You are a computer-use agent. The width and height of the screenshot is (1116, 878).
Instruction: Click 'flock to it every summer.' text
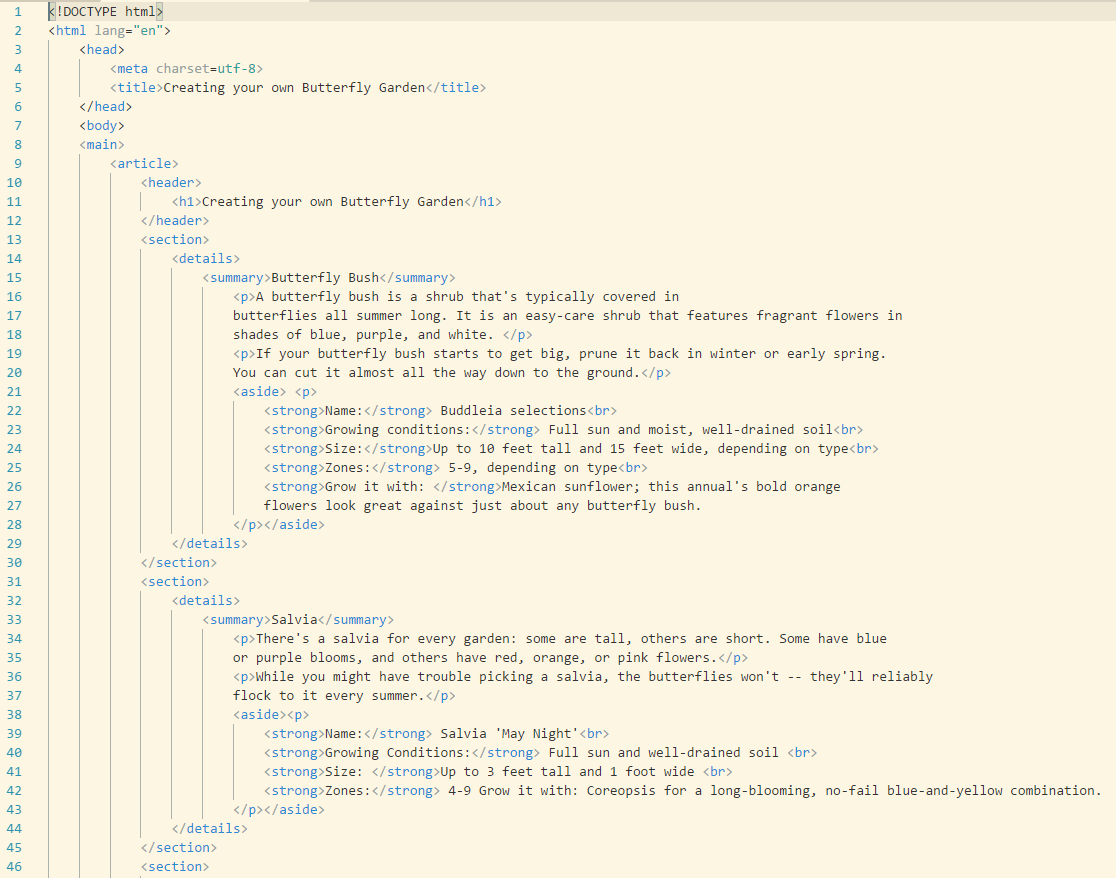pos(329,696)
